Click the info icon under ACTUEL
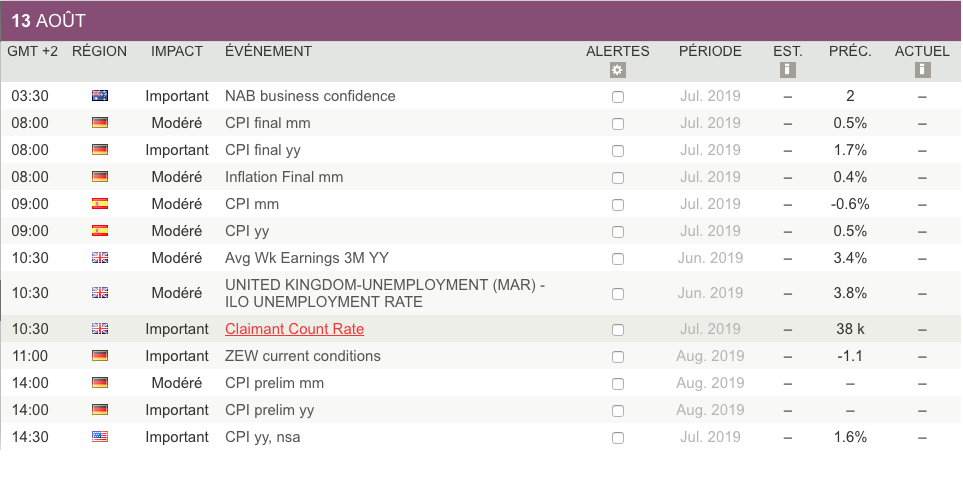This screenshot has width=963, height=494. [922, 70]
